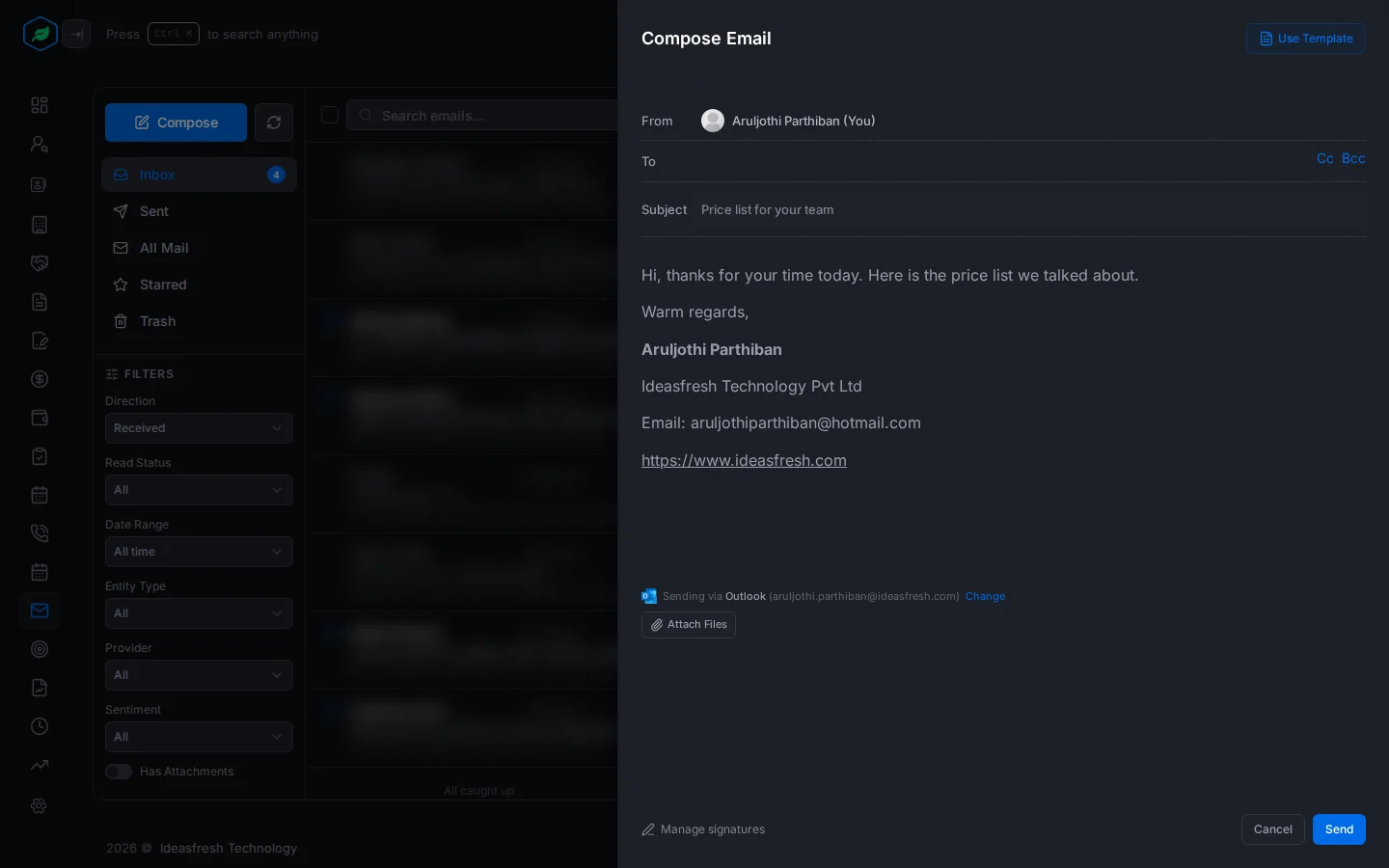
Task: Click the Search emails input
Action: point(482,116)
